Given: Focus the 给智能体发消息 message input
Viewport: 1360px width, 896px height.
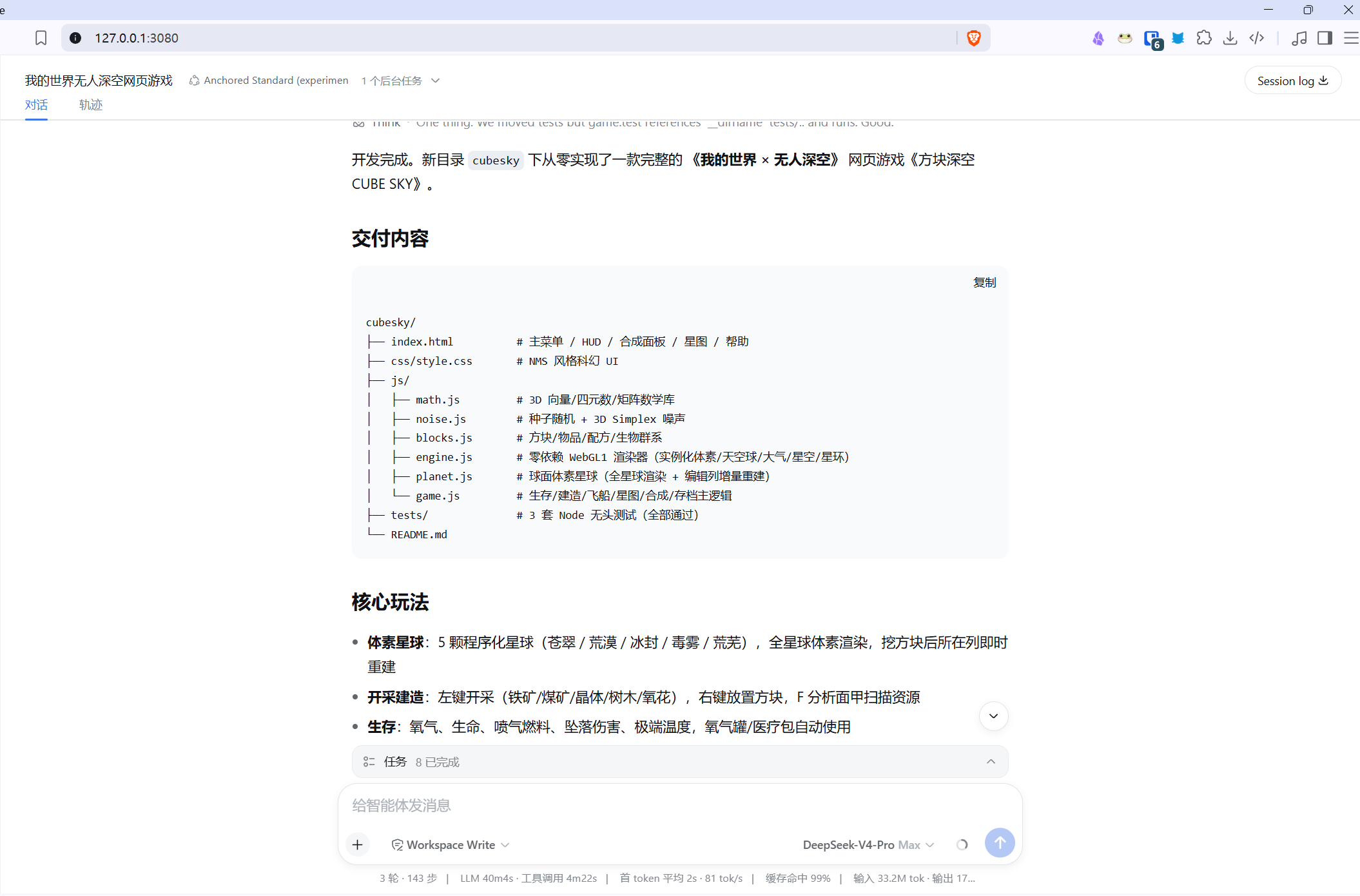Looking at the screenshot, I should (x=680, y=806).
